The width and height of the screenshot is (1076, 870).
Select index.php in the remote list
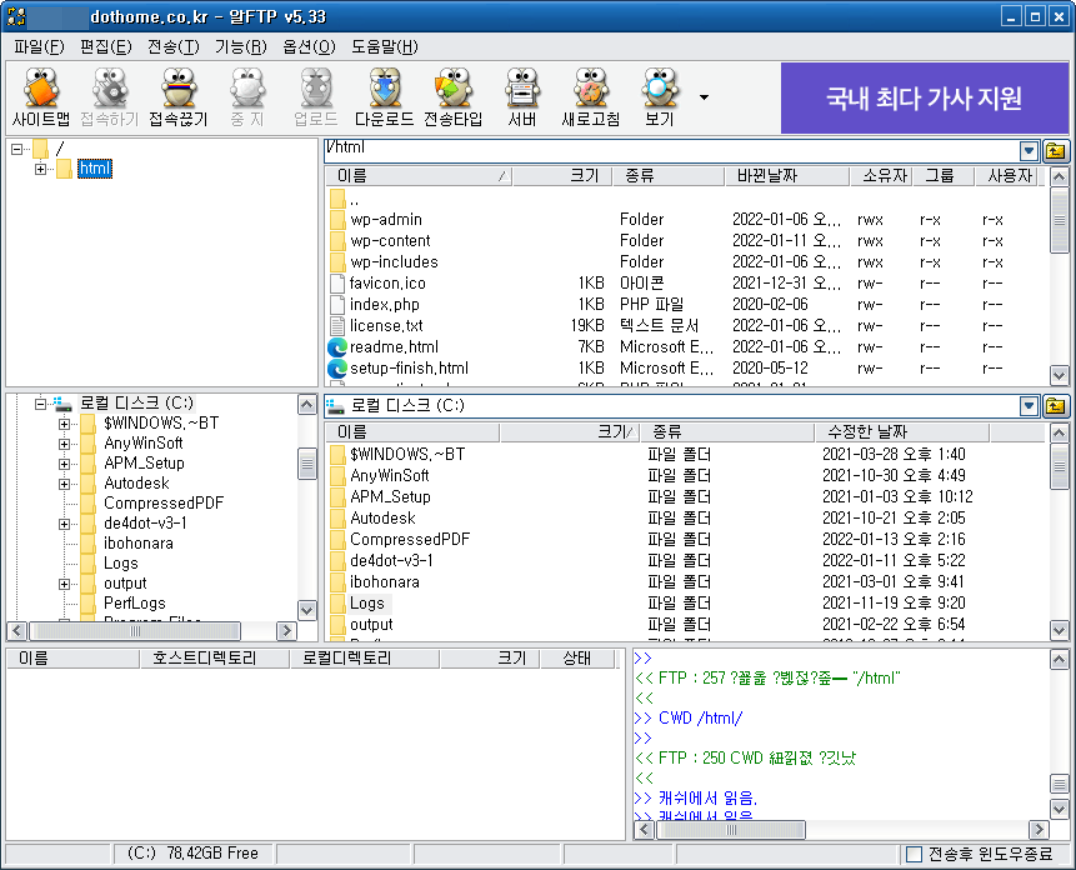[x=384, y=305]
